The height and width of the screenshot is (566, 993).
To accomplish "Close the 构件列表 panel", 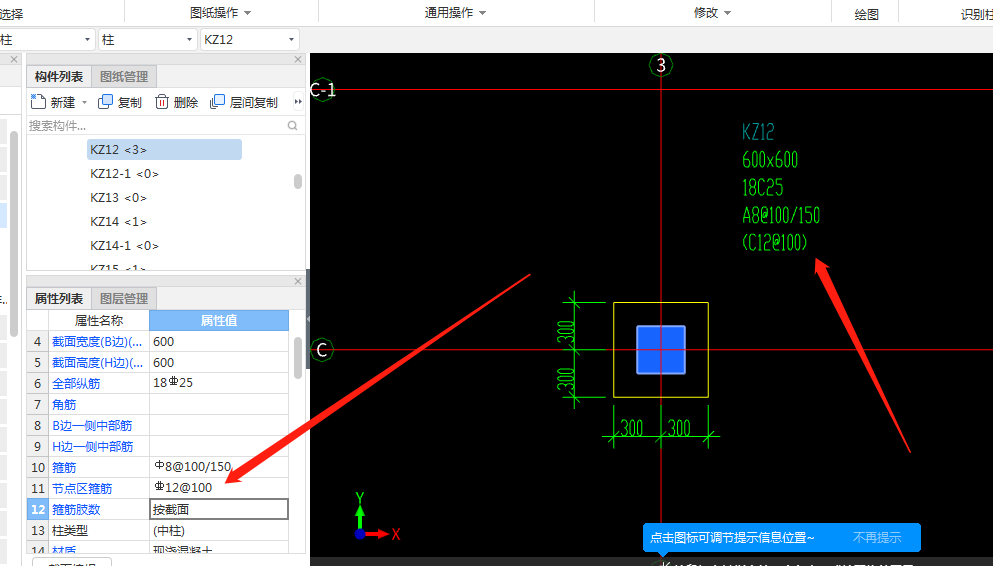I will coord(298,59).
